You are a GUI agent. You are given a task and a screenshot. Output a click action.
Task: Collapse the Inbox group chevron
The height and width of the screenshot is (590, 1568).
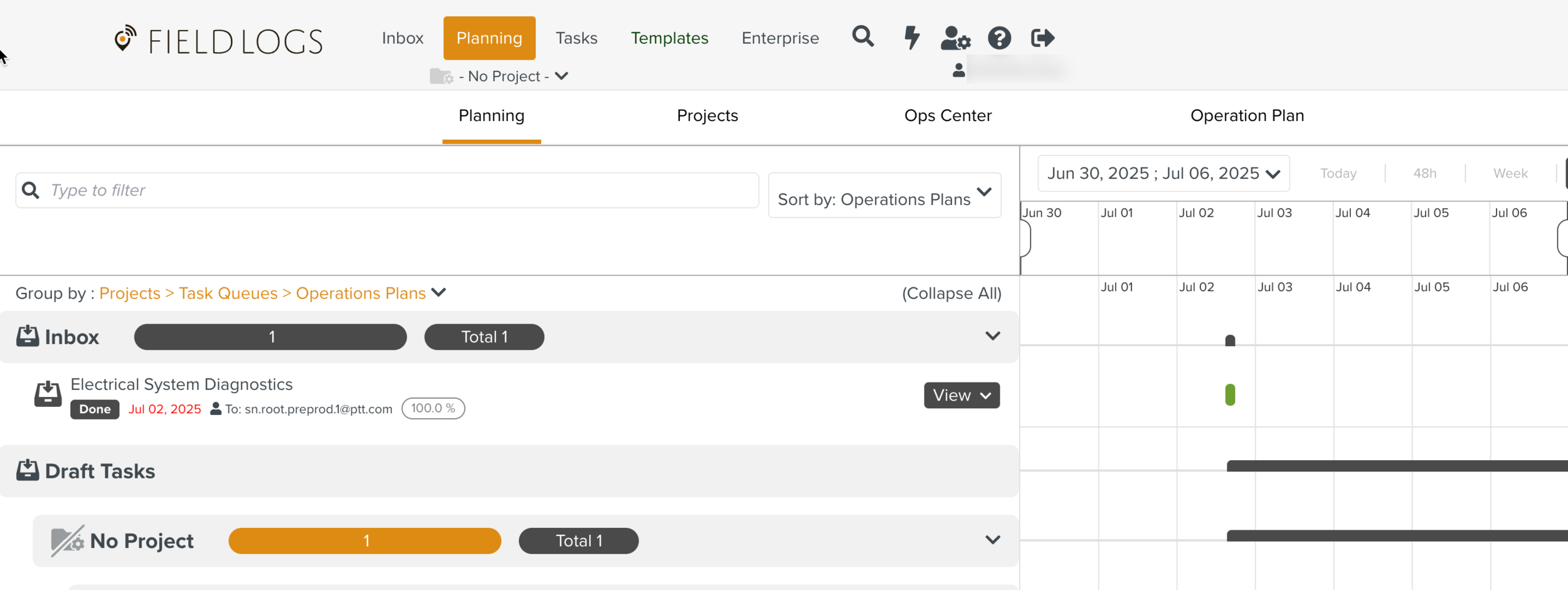(992, 337)
